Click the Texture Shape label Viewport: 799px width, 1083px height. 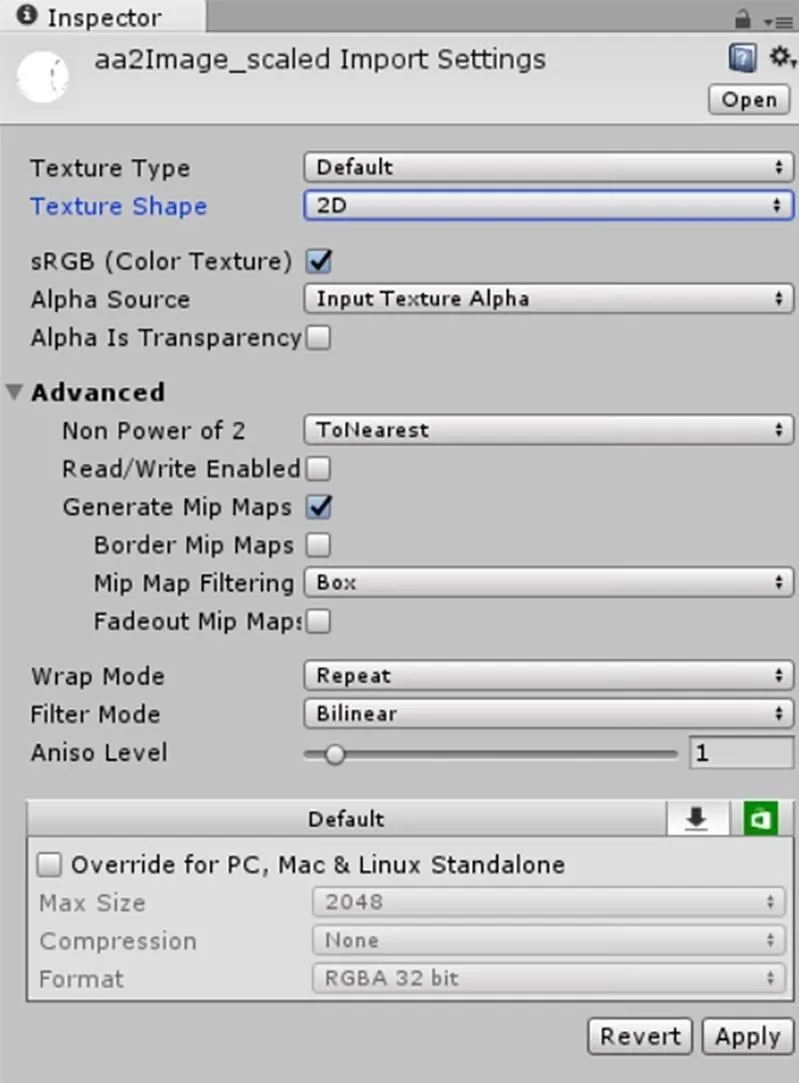pos(118,206)
